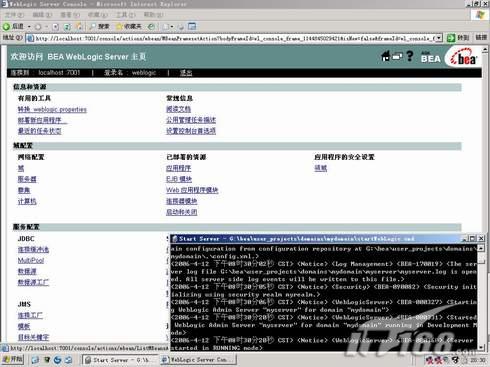Click the Mail toolbar icon
Image resolution: width=490 pixels, height=367 pixels.
tap(166, 26)
